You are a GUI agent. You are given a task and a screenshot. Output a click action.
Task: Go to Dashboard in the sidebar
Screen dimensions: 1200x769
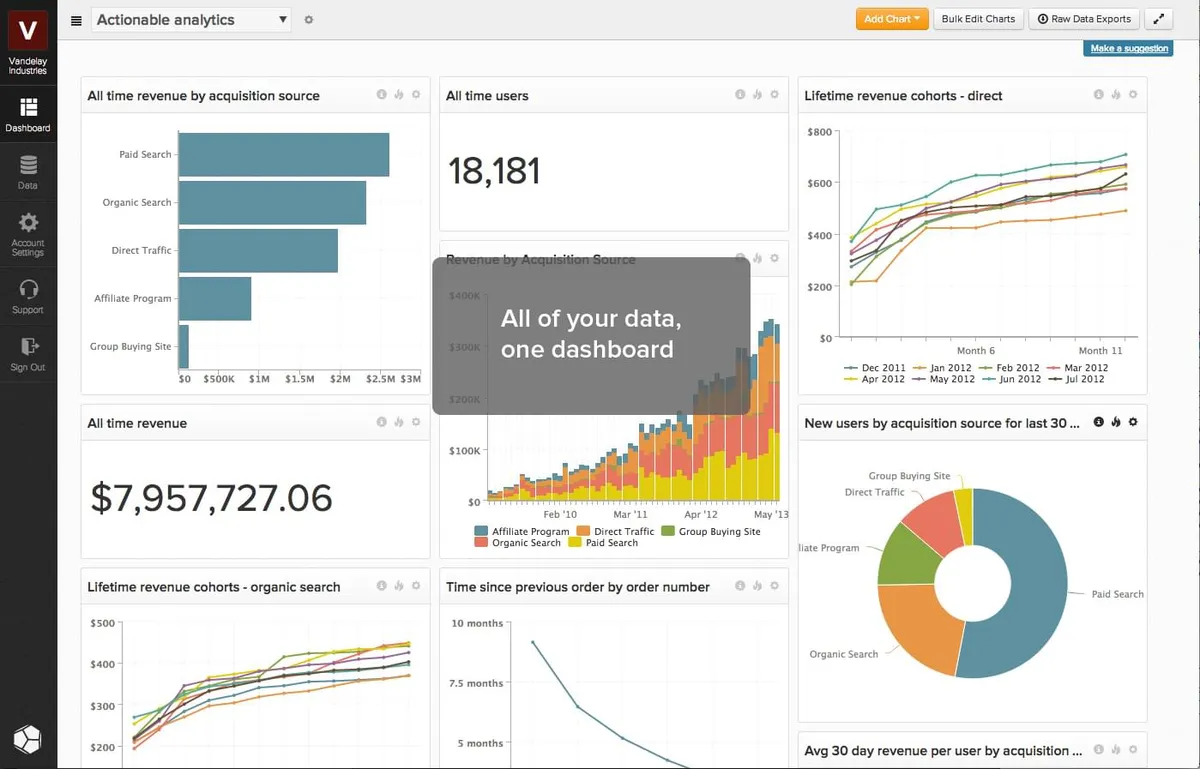[28, 114]
